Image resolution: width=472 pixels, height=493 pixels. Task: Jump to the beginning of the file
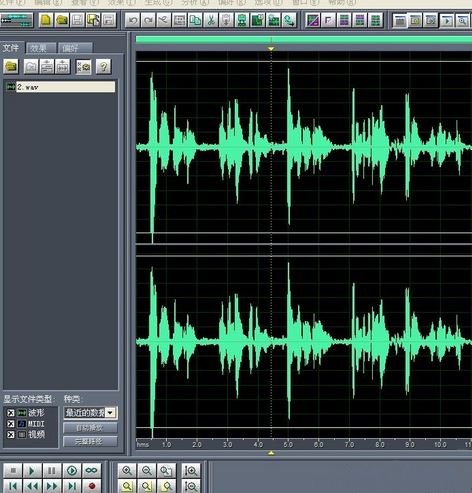point(13,486)
